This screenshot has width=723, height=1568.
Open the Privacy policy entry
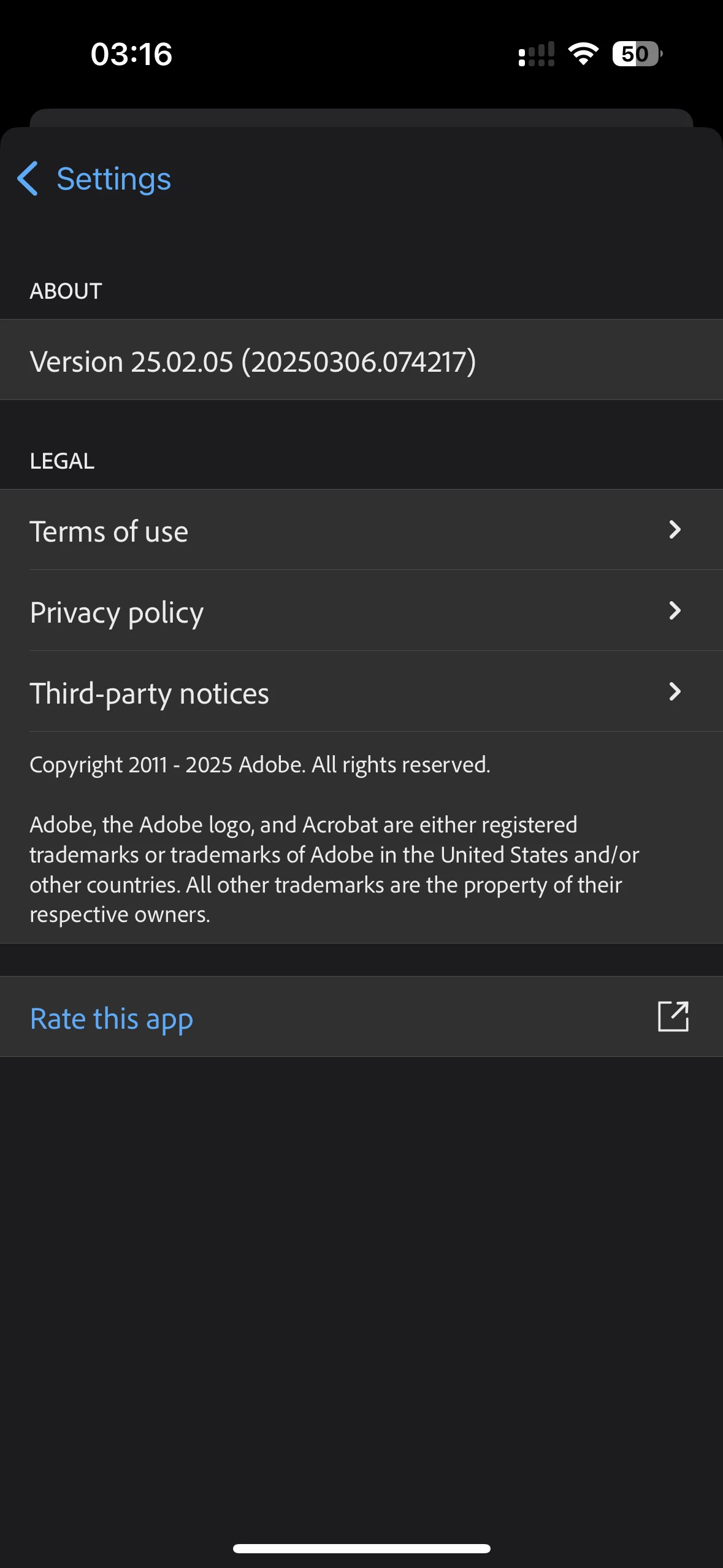point(361,611)
